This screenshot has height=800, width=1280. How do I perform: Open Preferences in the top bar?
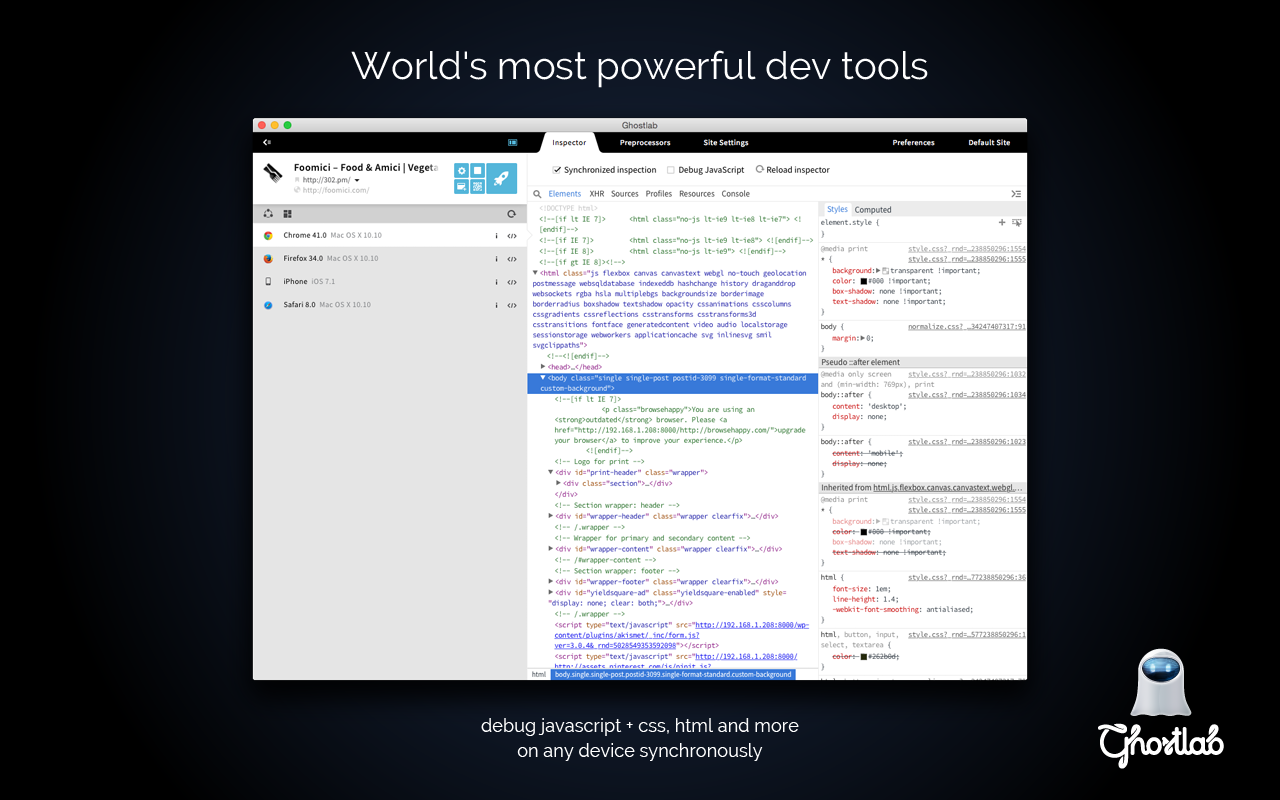tap(914, 143)
